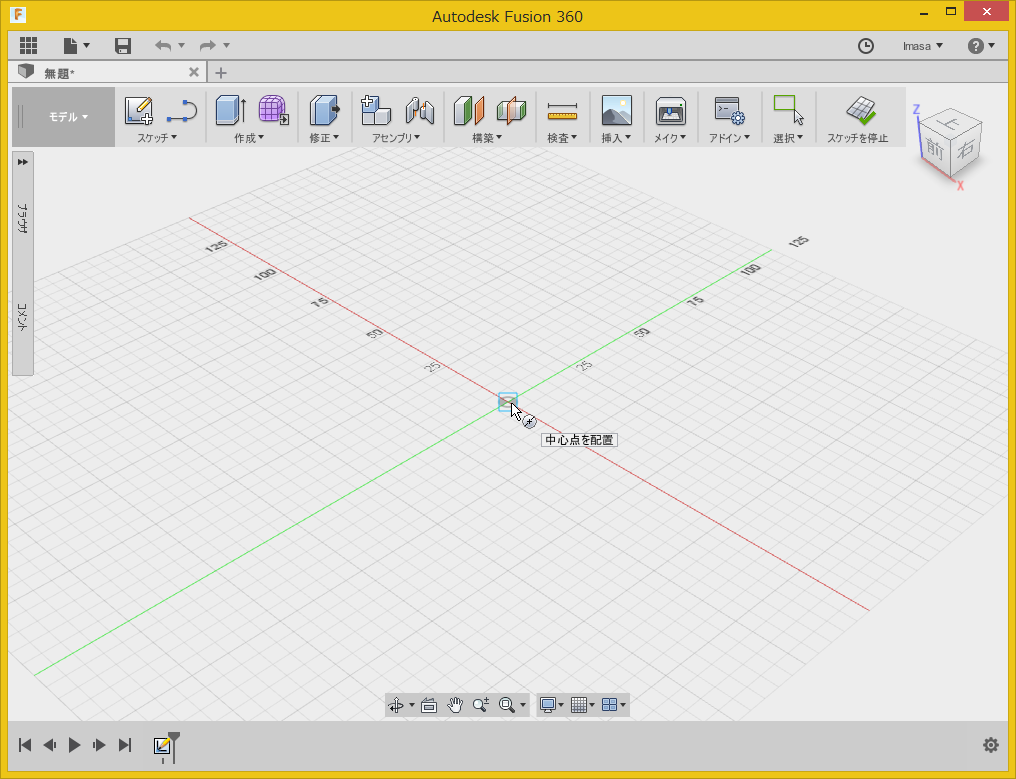The image size is (1016, 779).
Task: Select the Look At navigation icon
Action: click(429, 705)
